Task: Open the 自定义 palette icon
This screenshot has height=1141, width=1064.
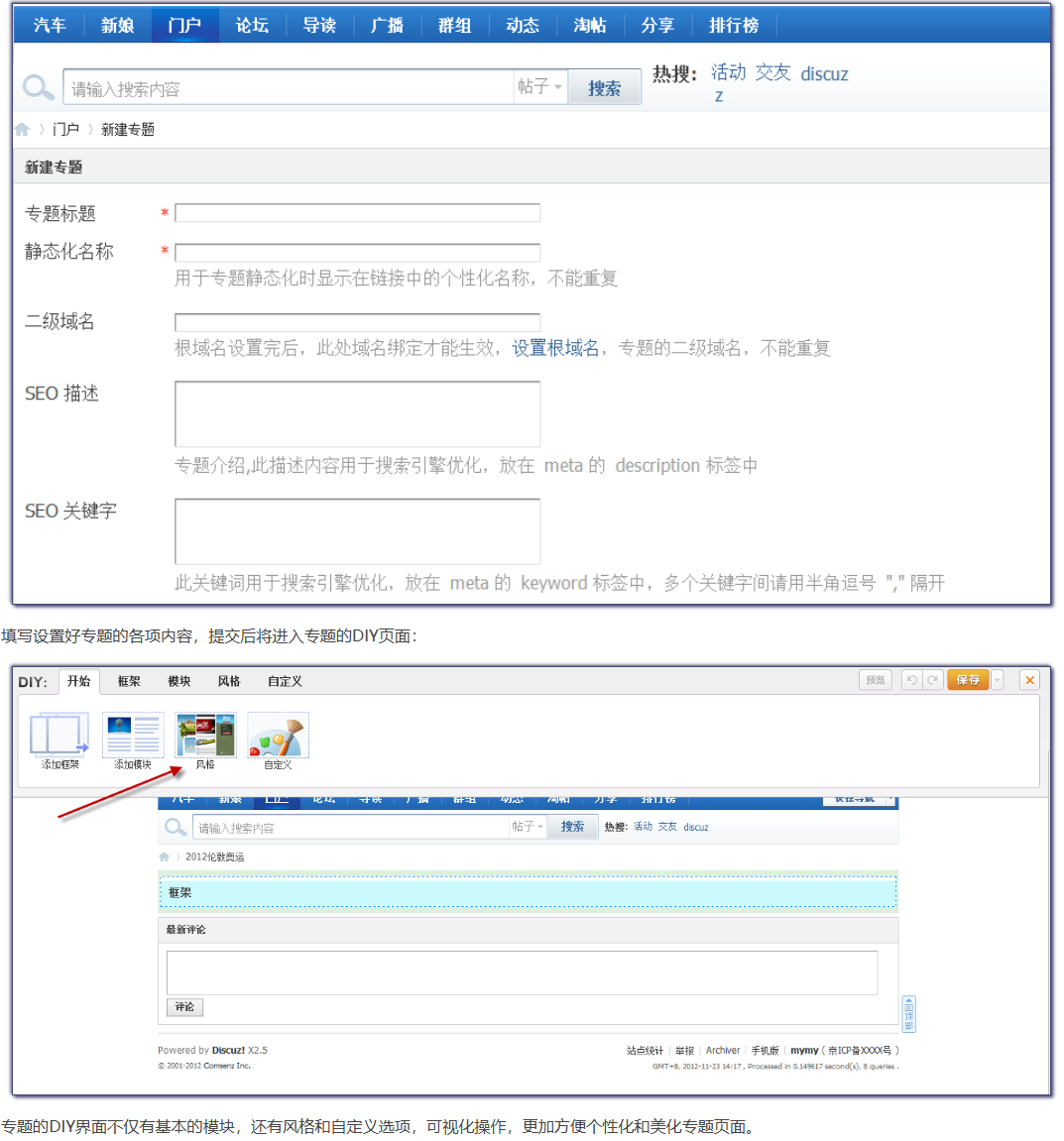Action: pyautogui.click(x=278, y=736)
